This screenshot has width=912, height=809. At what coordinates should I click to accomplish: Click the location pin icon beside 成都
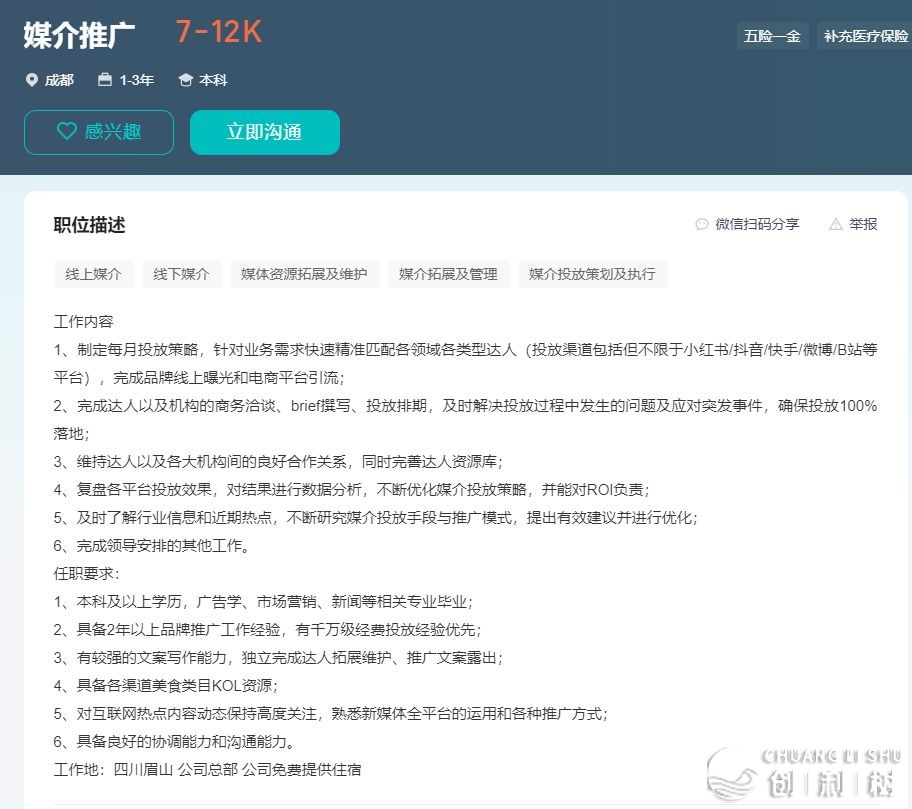(32, 80)
